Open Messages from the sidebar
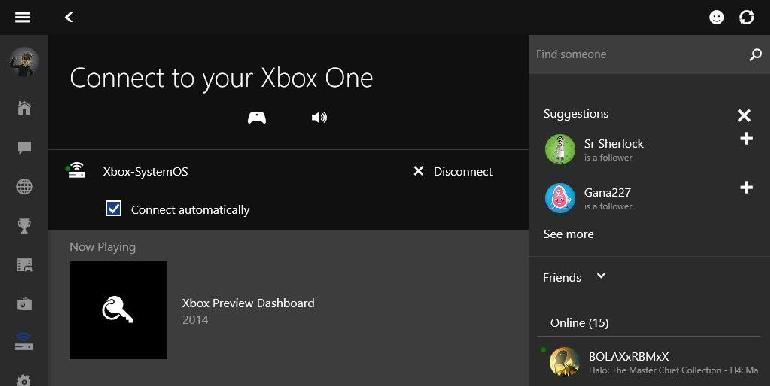Viewport: 770px width, 386px height. pos(24,147)
